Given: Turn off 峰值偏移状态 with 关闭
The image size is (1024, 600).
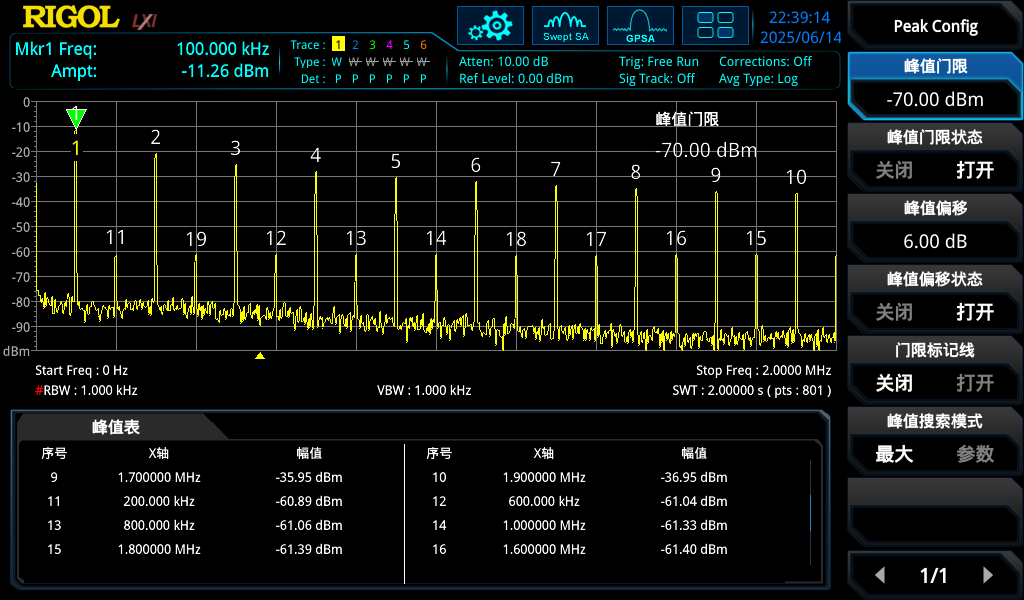Looking at the screenshot, I should [x=894, y=312].
